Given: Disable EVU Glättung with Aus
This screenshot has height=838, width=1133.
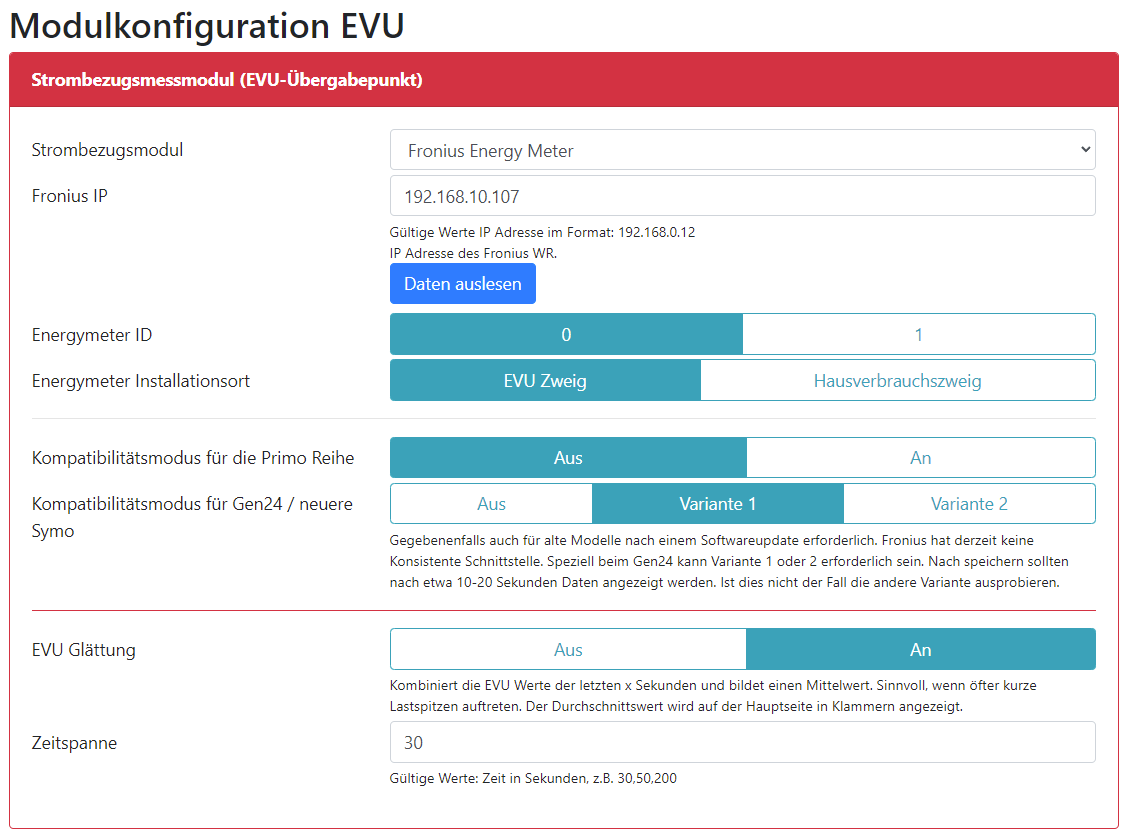Looking at the screenshot, I should point(568,649).
